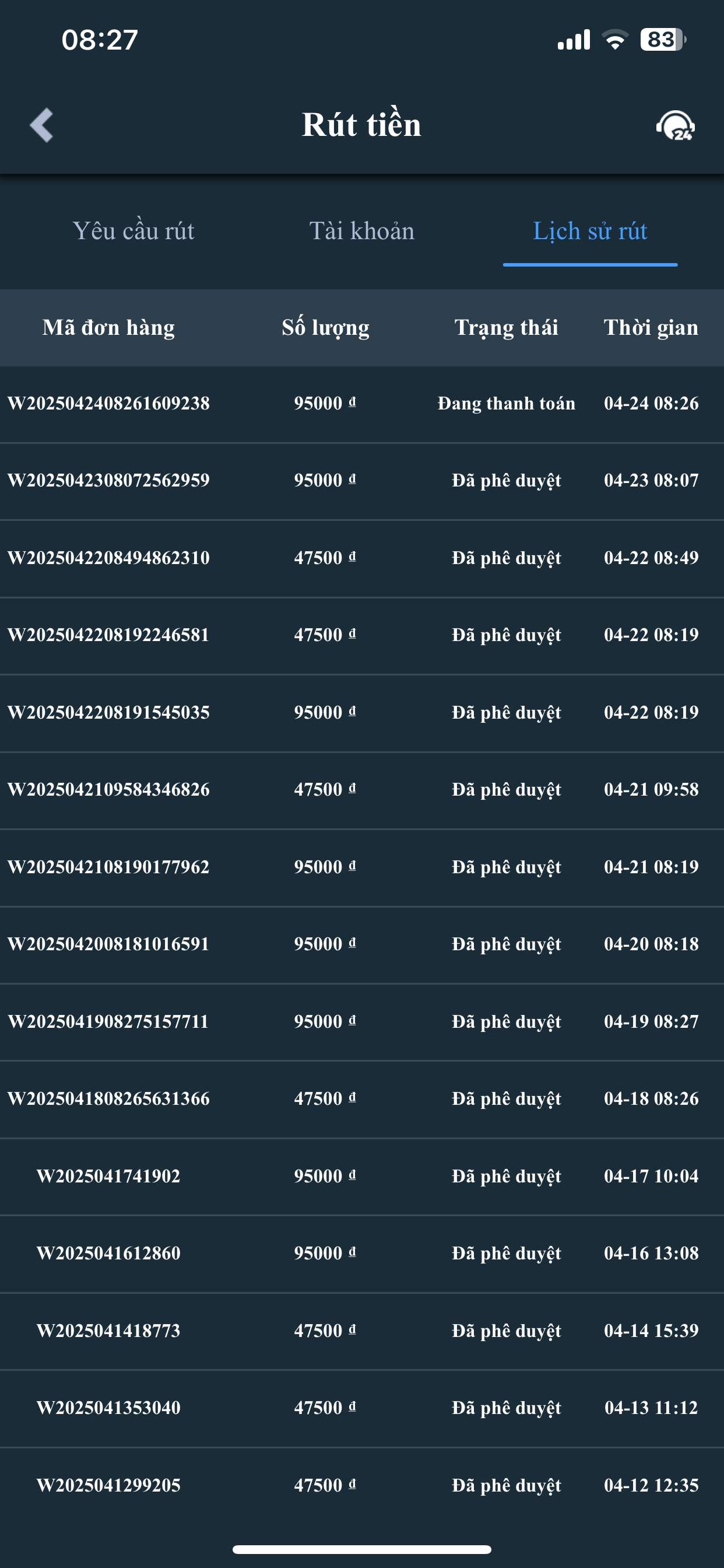Select the Đang thanh toán status

click(506, 403)
